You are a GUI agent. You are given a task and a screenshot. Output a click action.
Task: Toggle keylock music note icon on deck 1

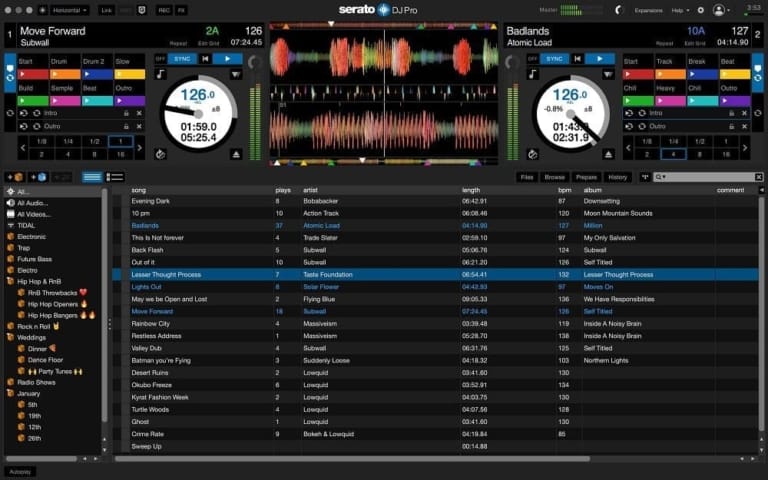coord(160,74)
